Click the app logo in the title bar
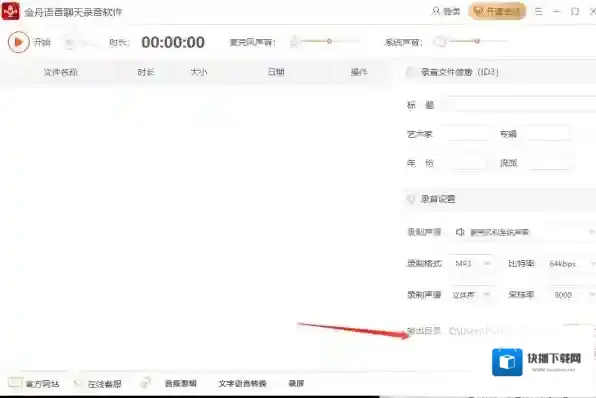The width and height of the screenshot is (596, 398). pos(10,11)
